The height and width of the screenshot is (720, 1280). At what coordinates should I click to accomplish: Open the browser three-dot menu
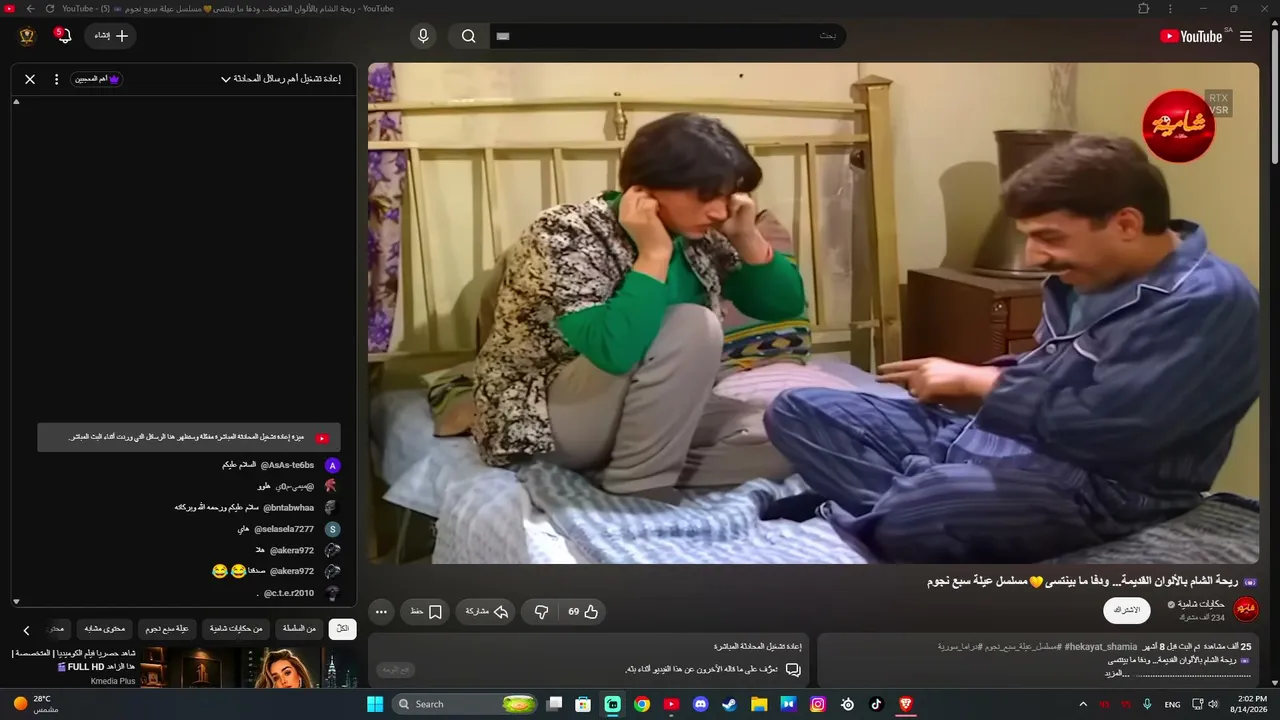pos(1171,9)
